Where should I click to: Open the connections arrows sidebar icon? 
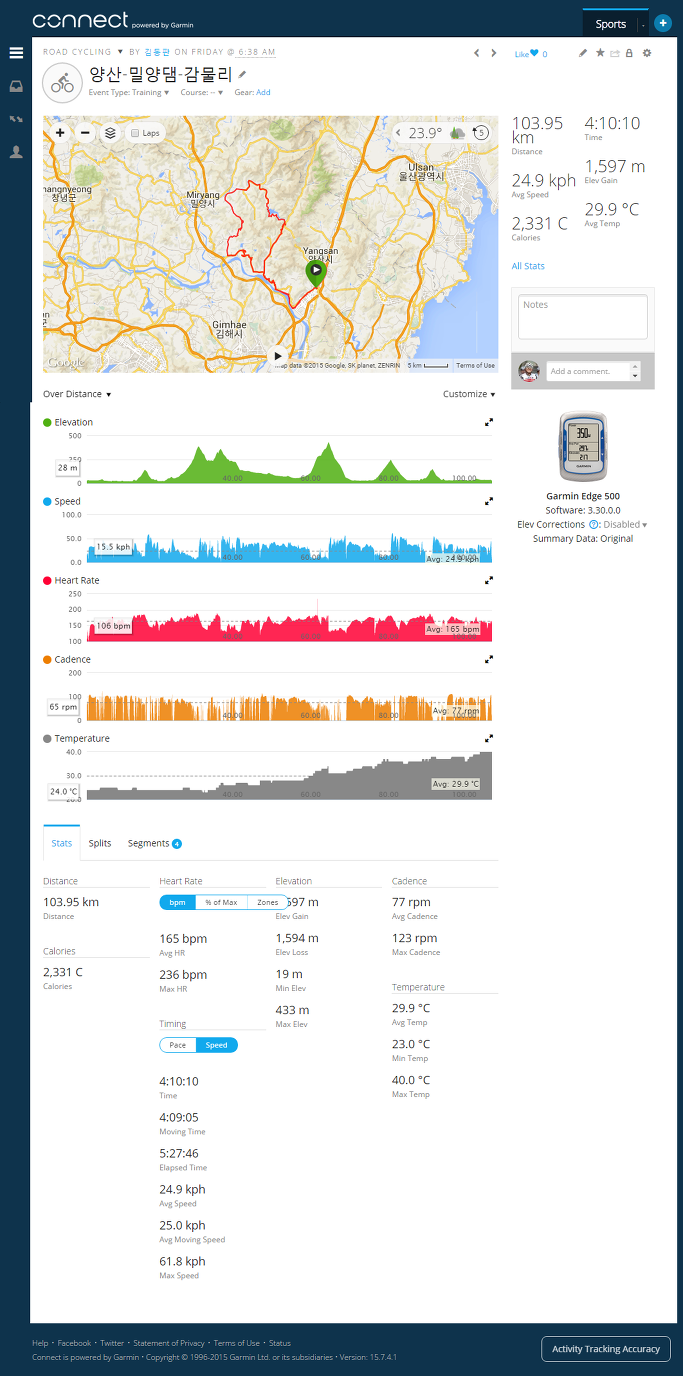click(x=16, y=119)
